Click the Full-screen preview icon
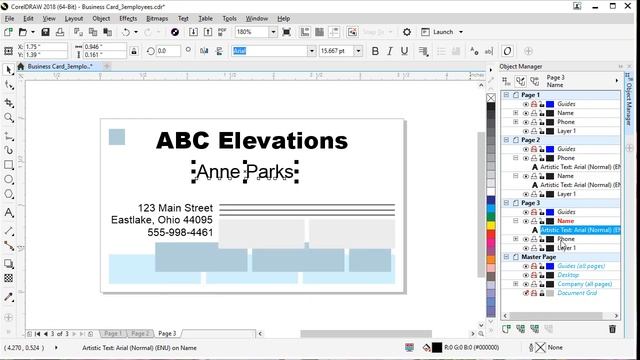 pos(287,32)
